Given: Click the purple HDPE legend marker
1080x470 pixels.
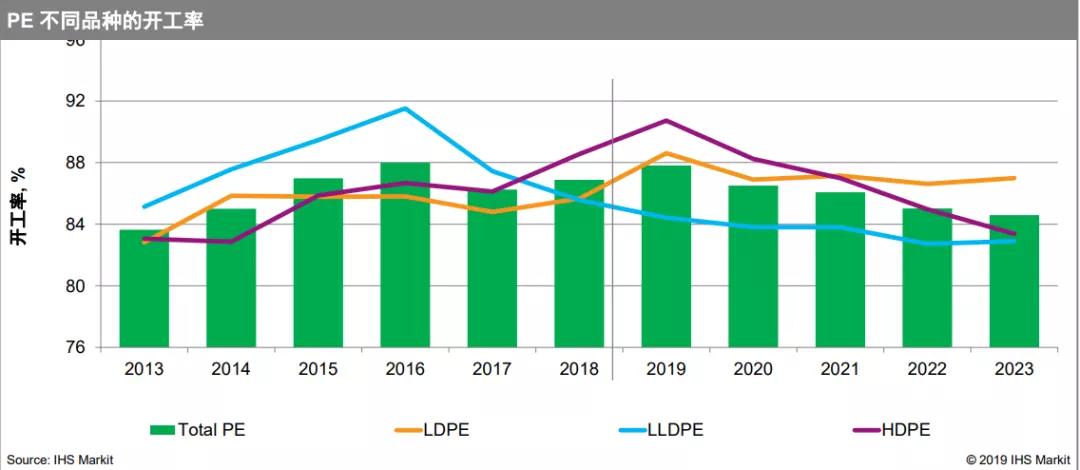Looking at the screenshot, I should (866, 431).
